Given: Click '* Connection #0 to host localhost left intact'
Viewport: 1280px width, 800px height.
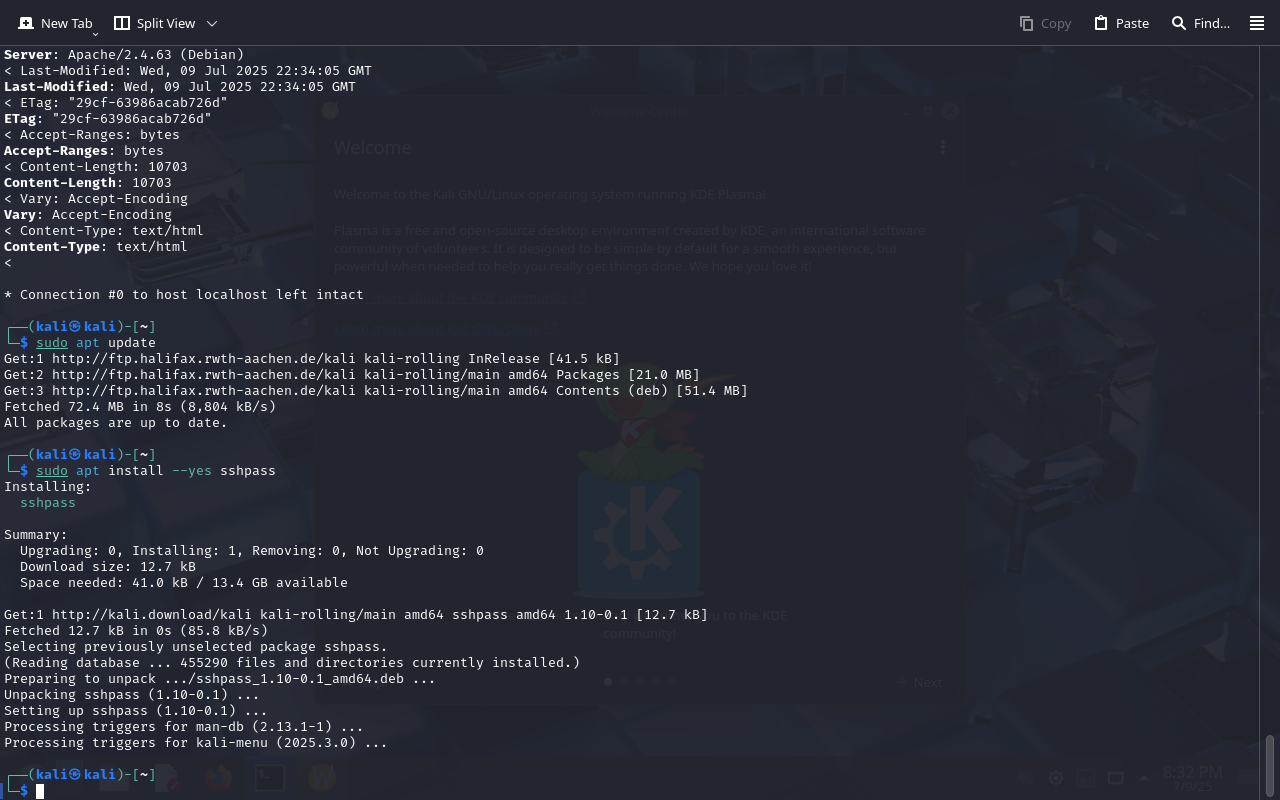Looking at the screenshot, I should pos(184,295).
